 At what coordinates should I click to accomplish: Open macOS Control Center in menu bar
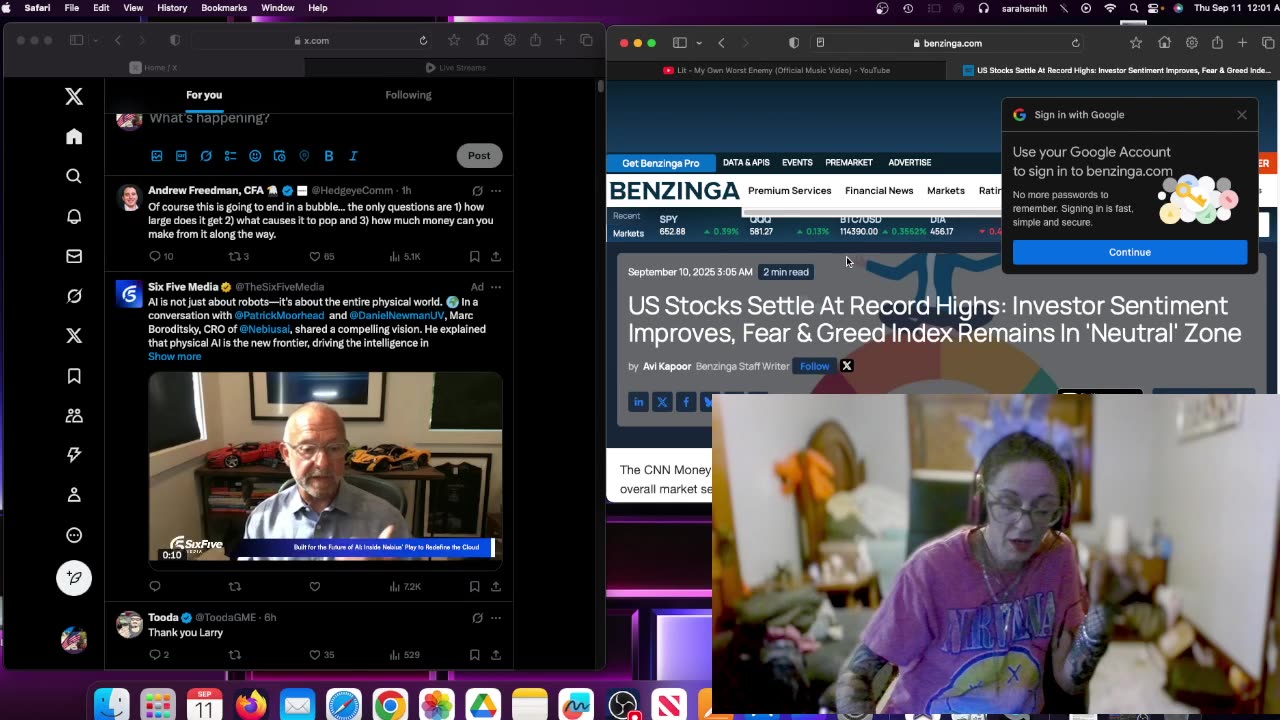click(1155, 8)
